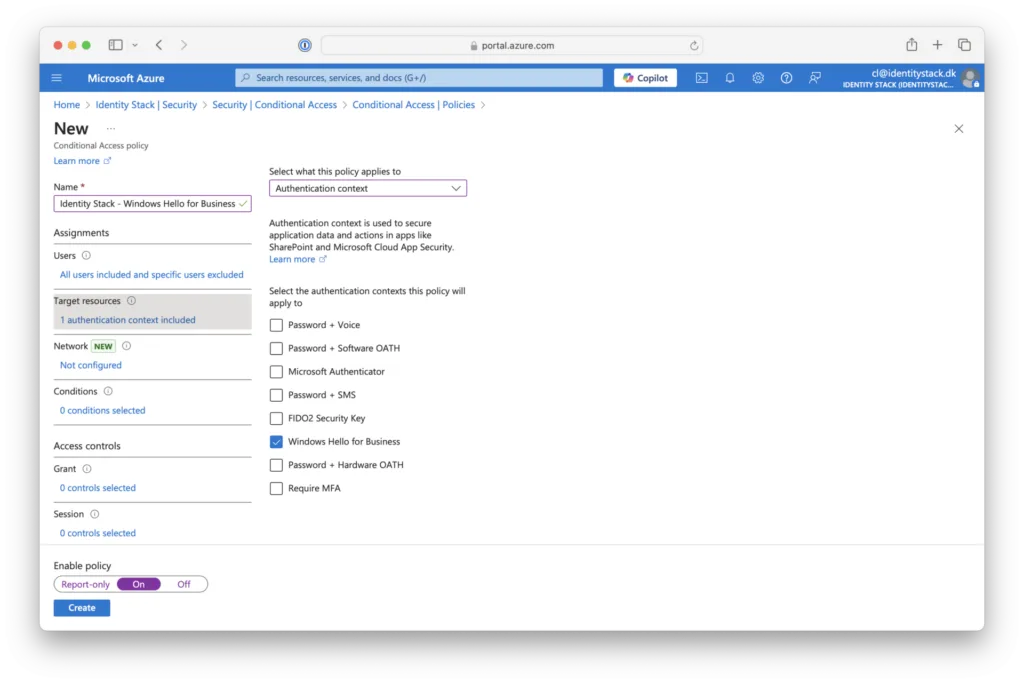Check the Password + Voice checkbox
Viewport: 1024px width, 683px height.
point(276,325)
